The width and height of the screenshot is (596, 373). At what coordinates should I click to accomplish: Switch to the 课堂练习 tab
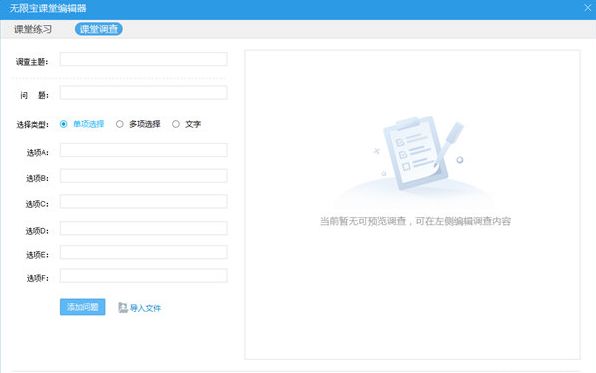coord(33,29)
